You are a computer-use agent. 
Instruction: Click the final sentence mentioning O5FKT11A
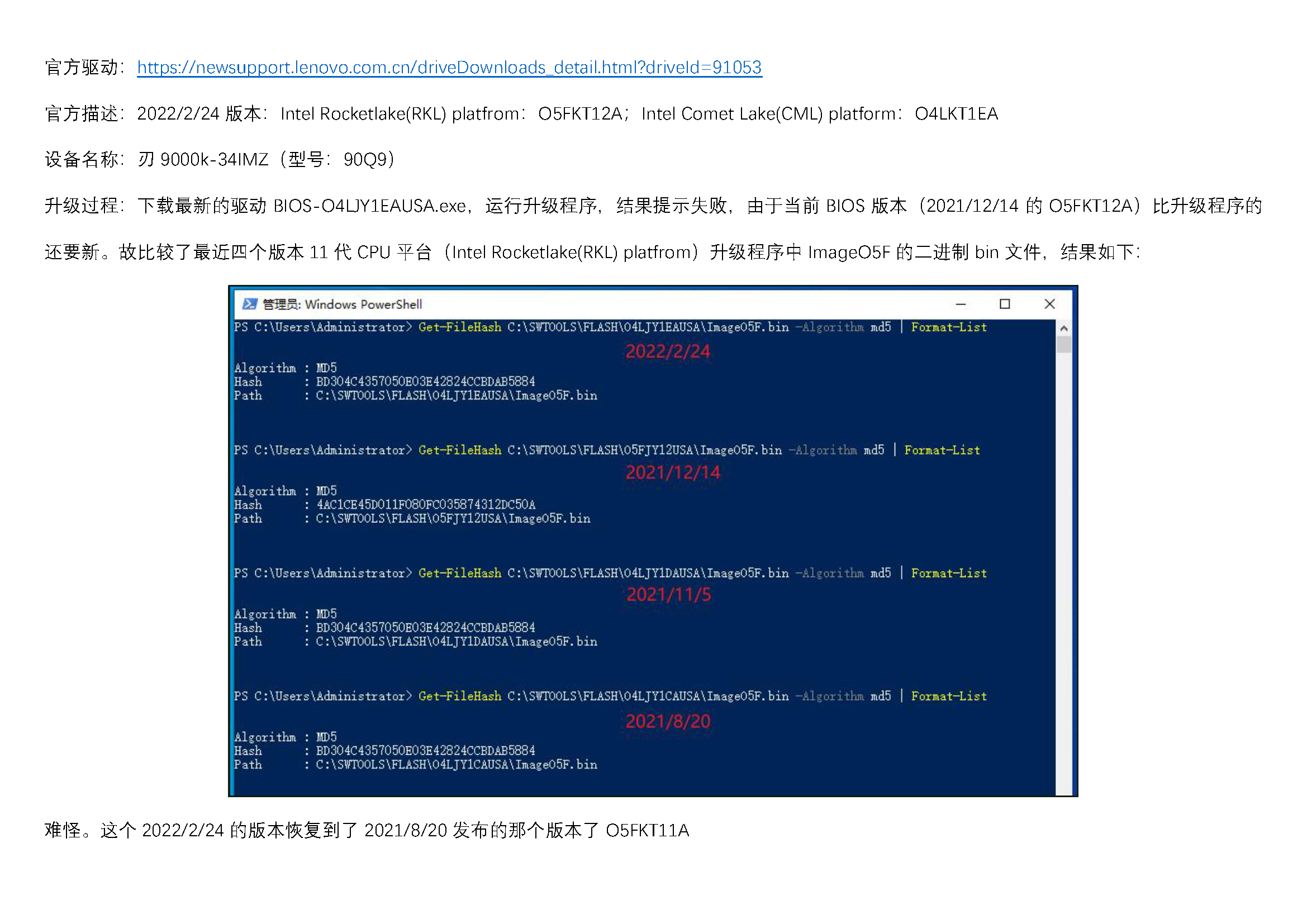pos(367,830)
